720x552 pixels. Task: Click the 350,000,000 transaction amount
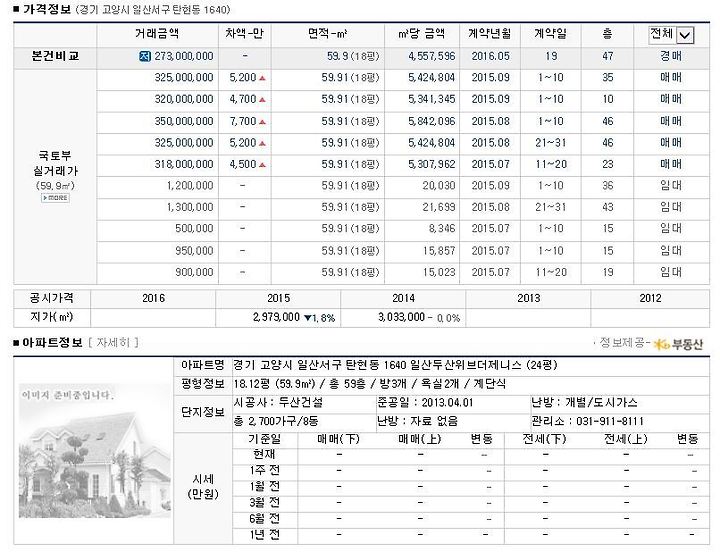[184, 121]
